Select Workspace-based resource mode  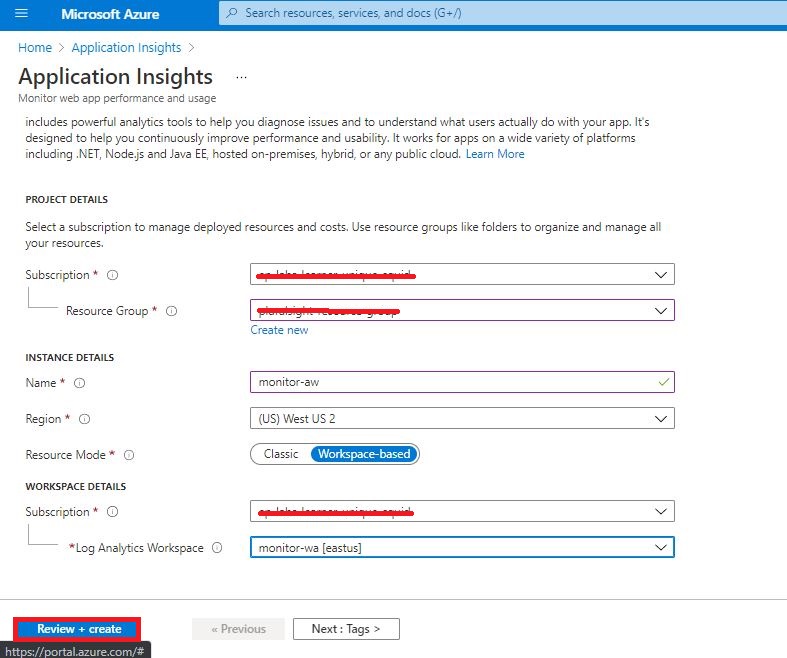click(364, 454)
